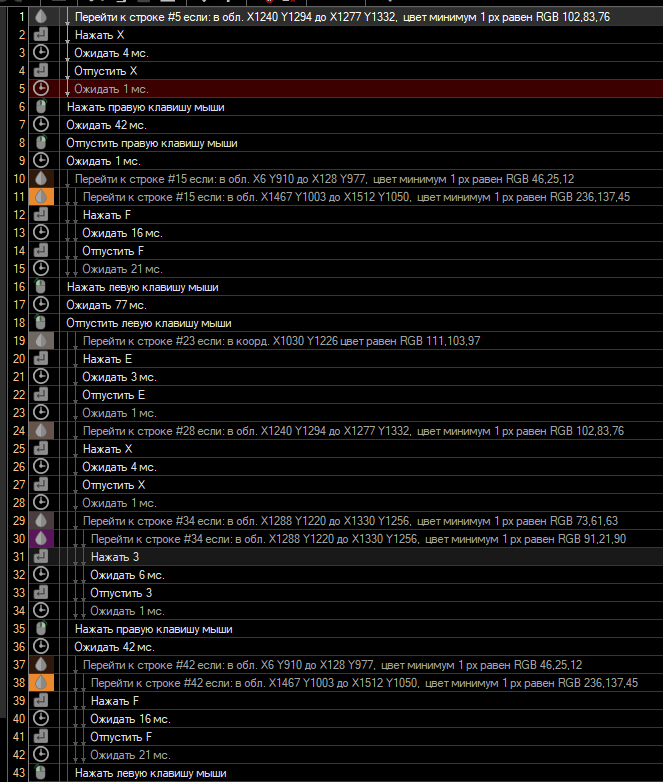Click the clock icon beside 'Ожидать 3 мс.'
Screen dimensions: 663x782
pos(41,377)
